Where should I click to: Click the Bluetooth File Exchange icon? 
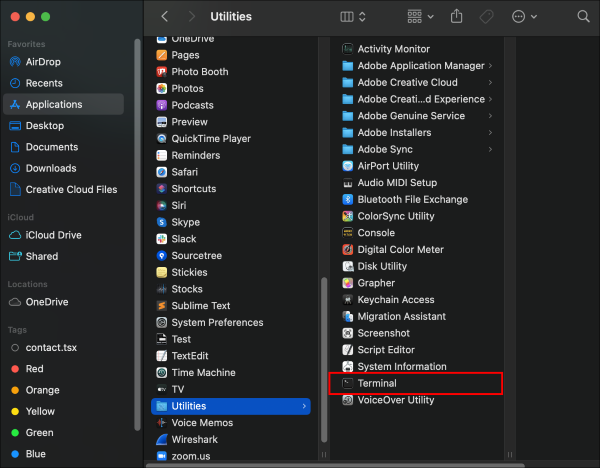click(347, 199)
